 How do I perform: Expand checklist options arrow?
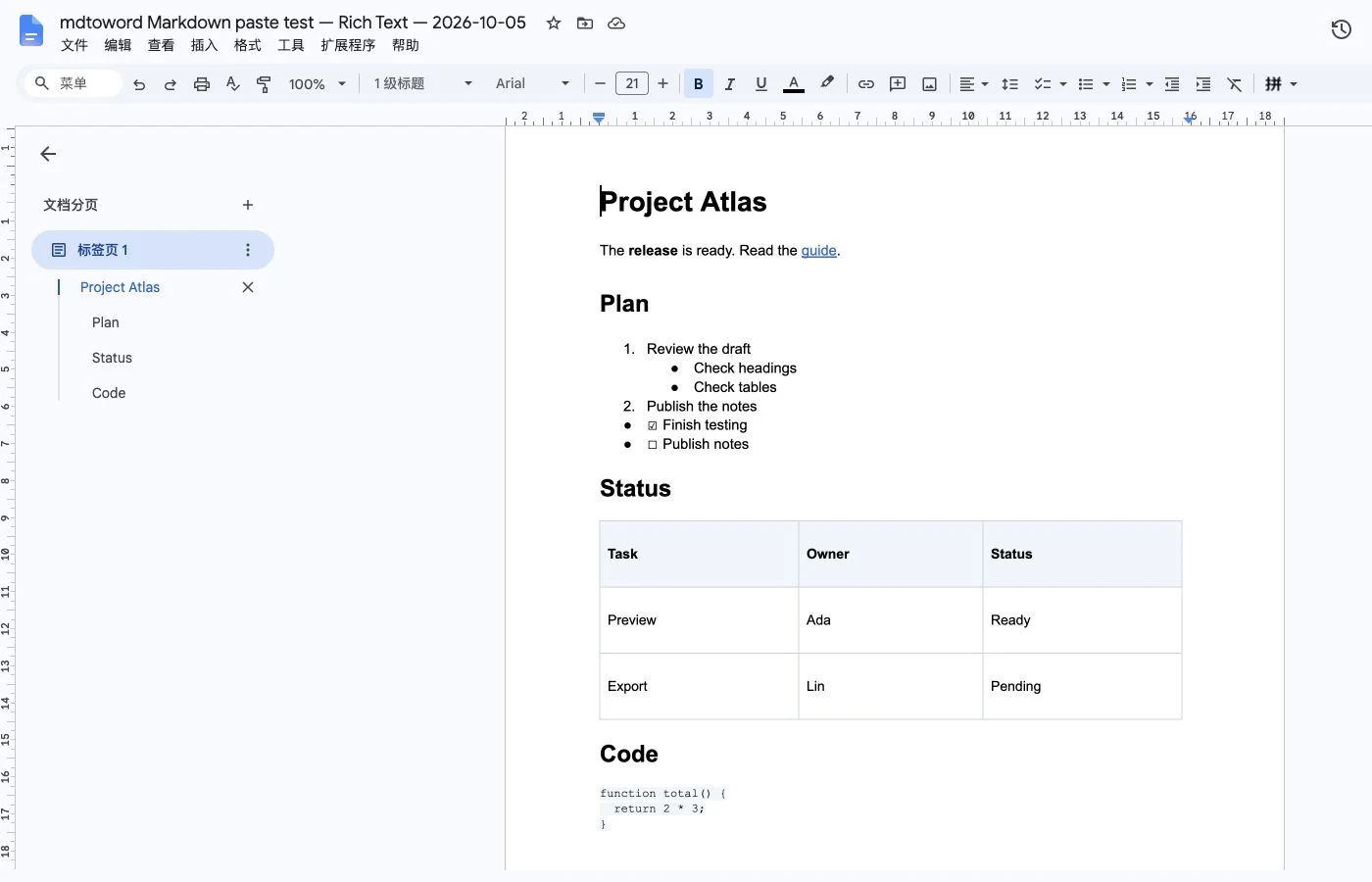1063,84
